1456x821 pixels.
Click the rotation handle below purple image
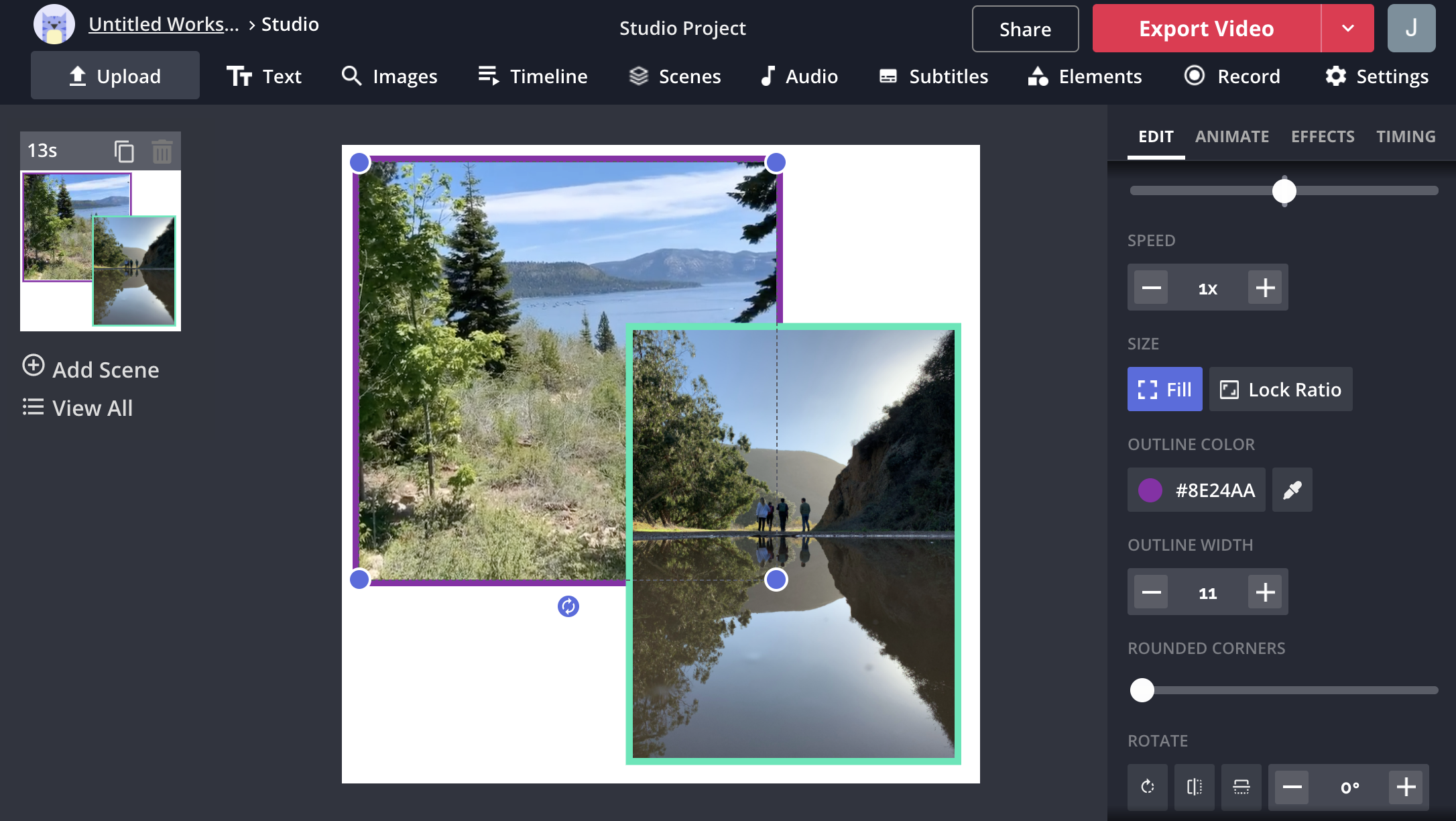(x=568, y=606)
